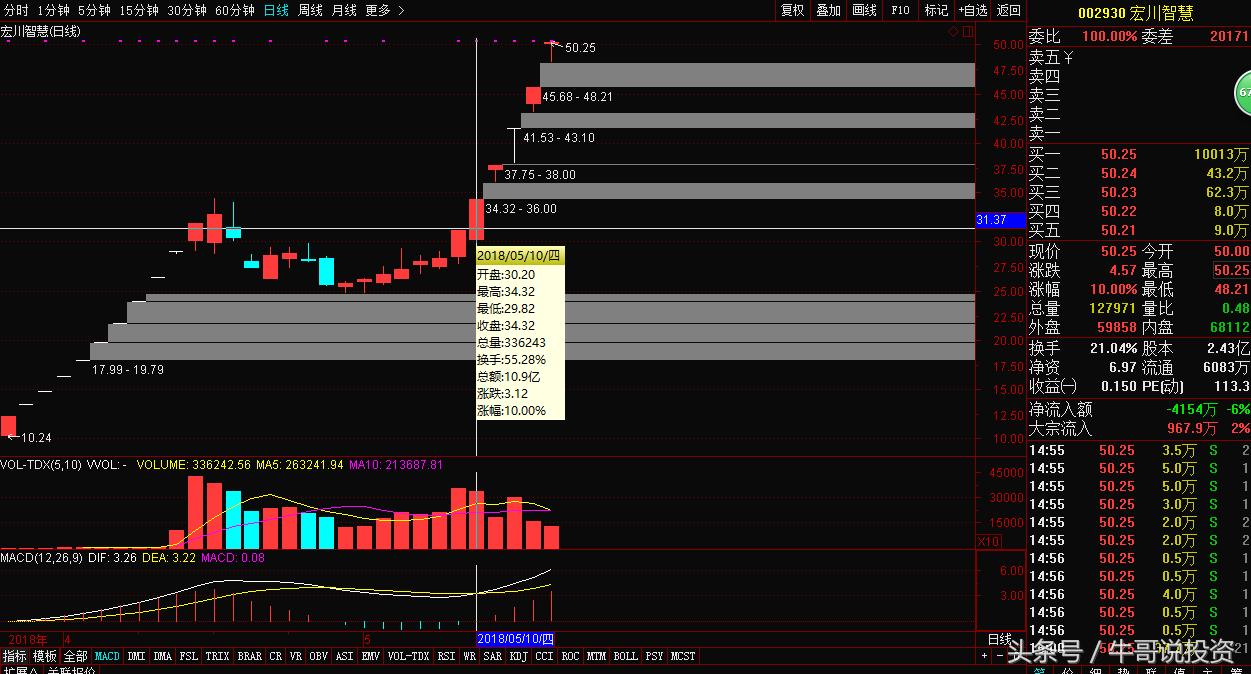Select the 60分钟 period

(234, 10)
